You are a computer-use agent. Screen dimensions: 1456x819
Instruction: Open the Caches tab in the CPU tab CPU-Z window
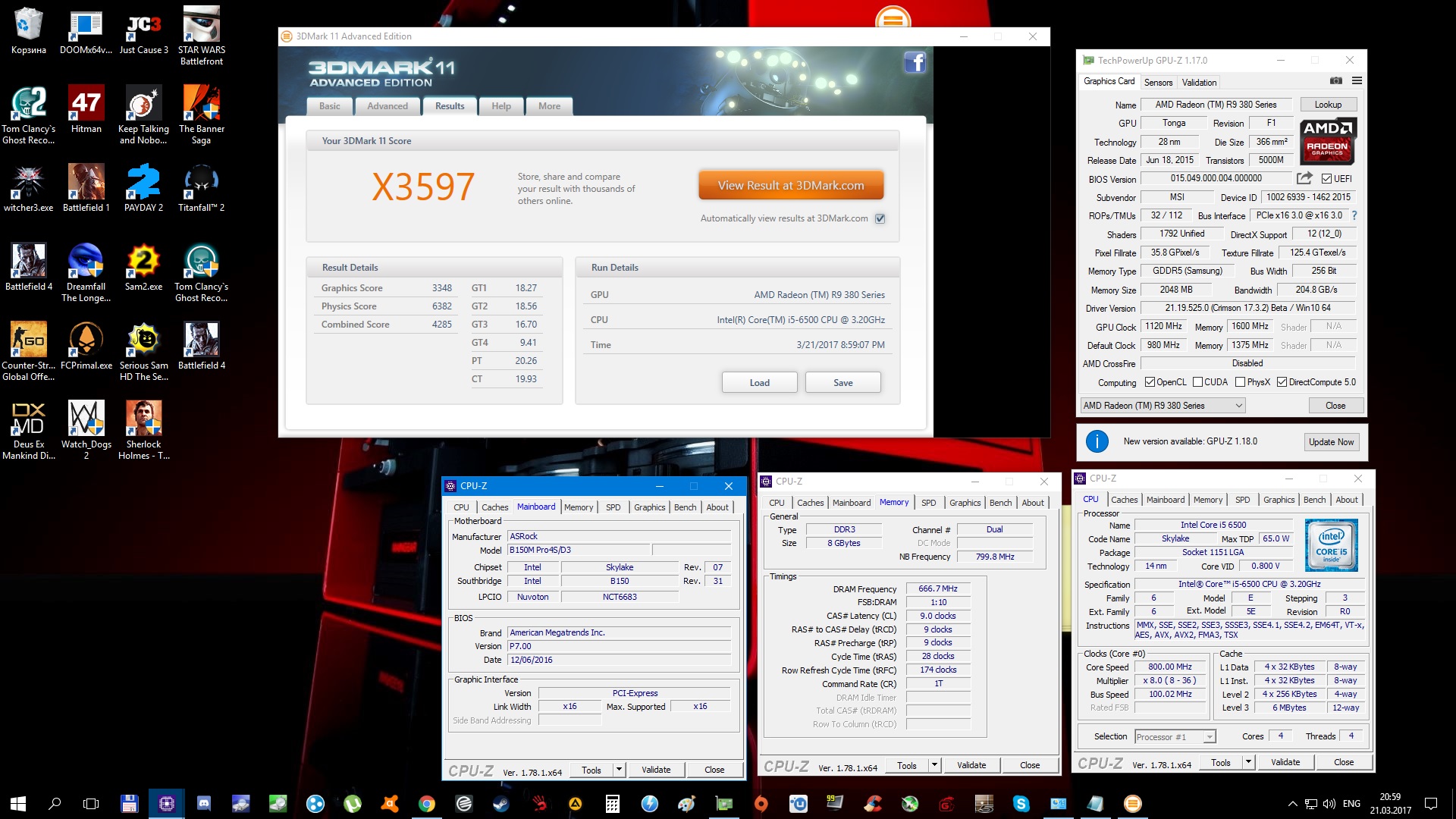(1124, 500)
